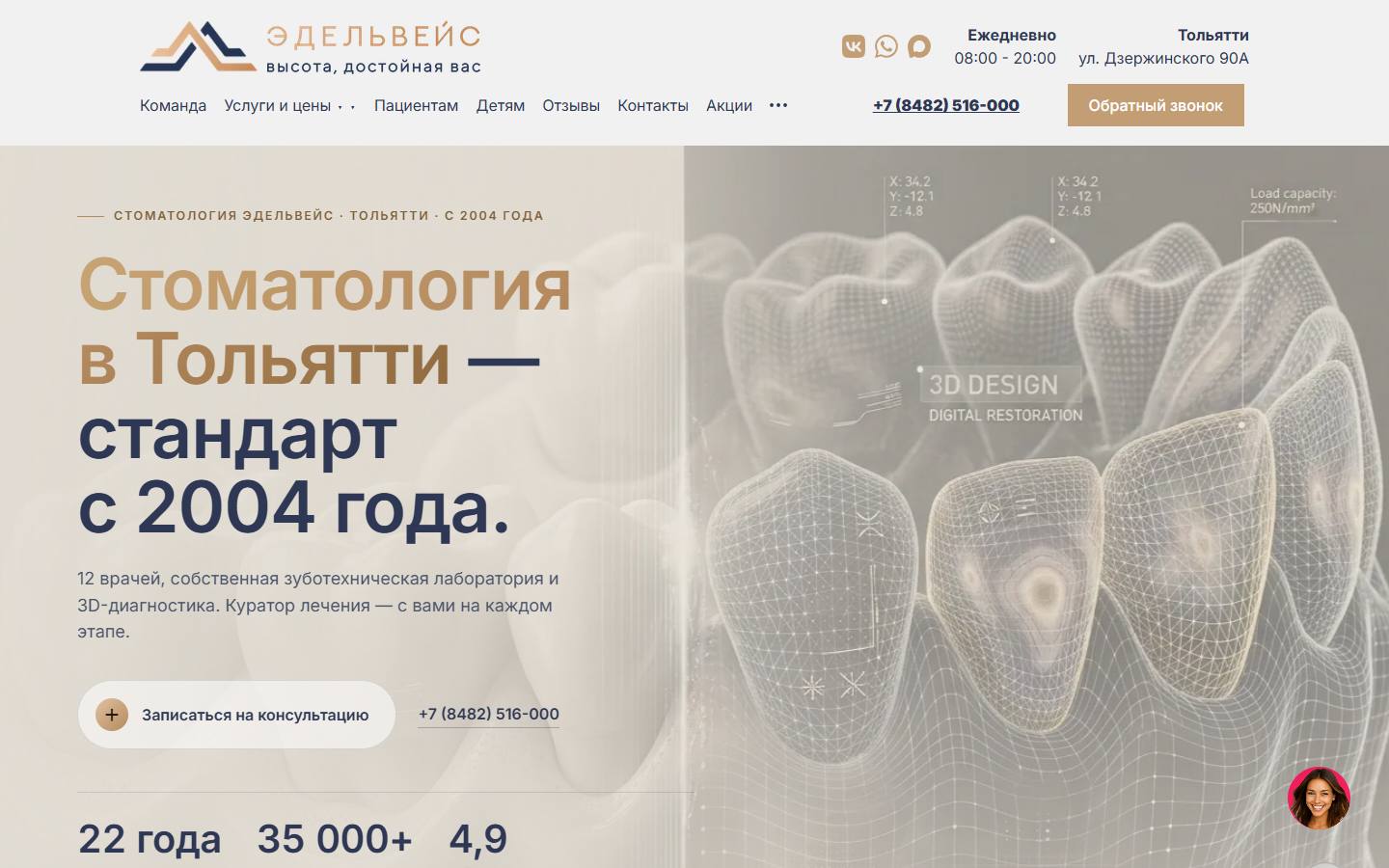Click the Edelweiss mountain logo

[199, 47]
